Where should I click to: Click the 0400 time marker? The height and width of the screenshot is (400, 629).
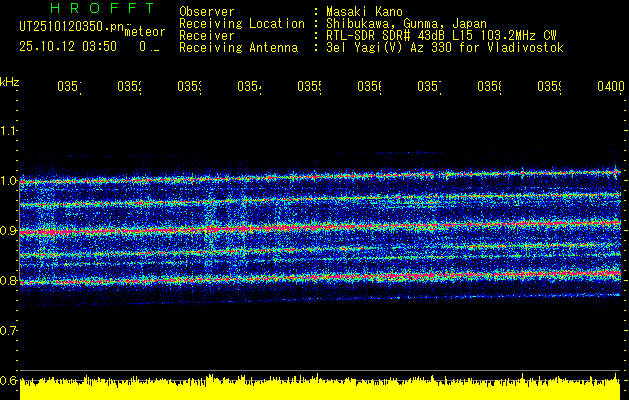[x=611, y=86]
